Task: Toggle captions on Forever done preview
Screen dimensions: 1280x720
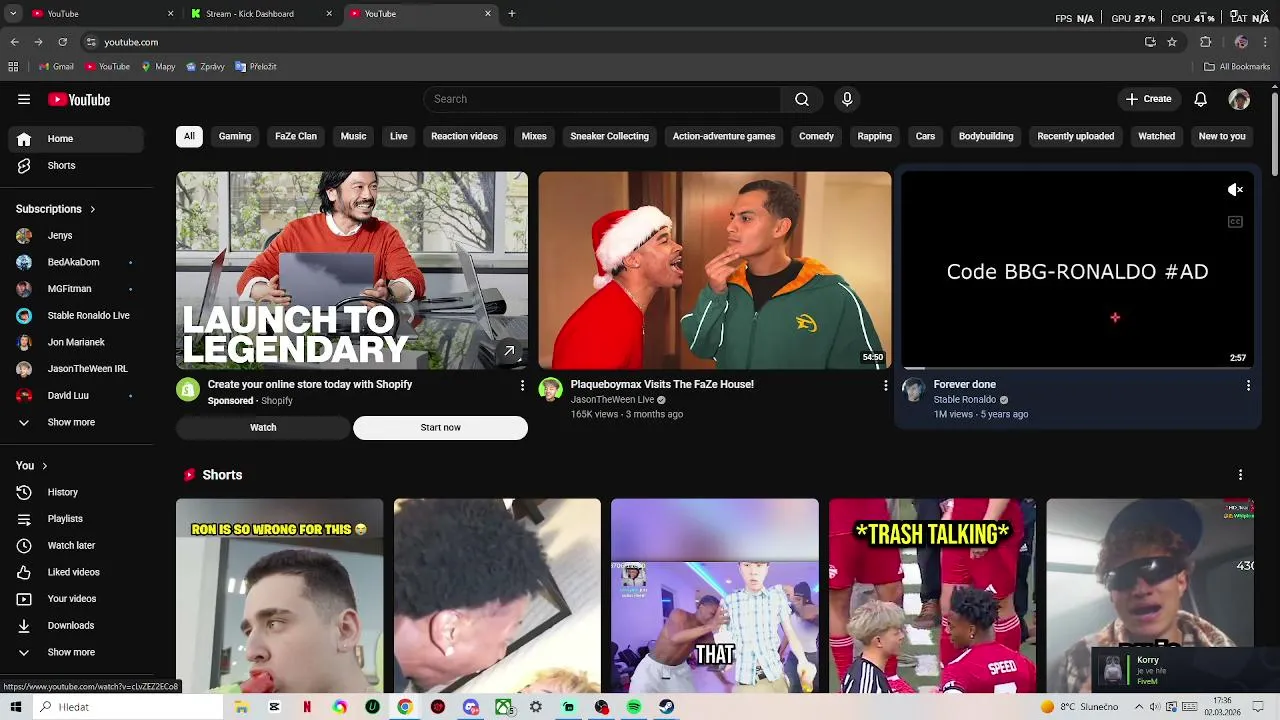Action: (1235, 222)
